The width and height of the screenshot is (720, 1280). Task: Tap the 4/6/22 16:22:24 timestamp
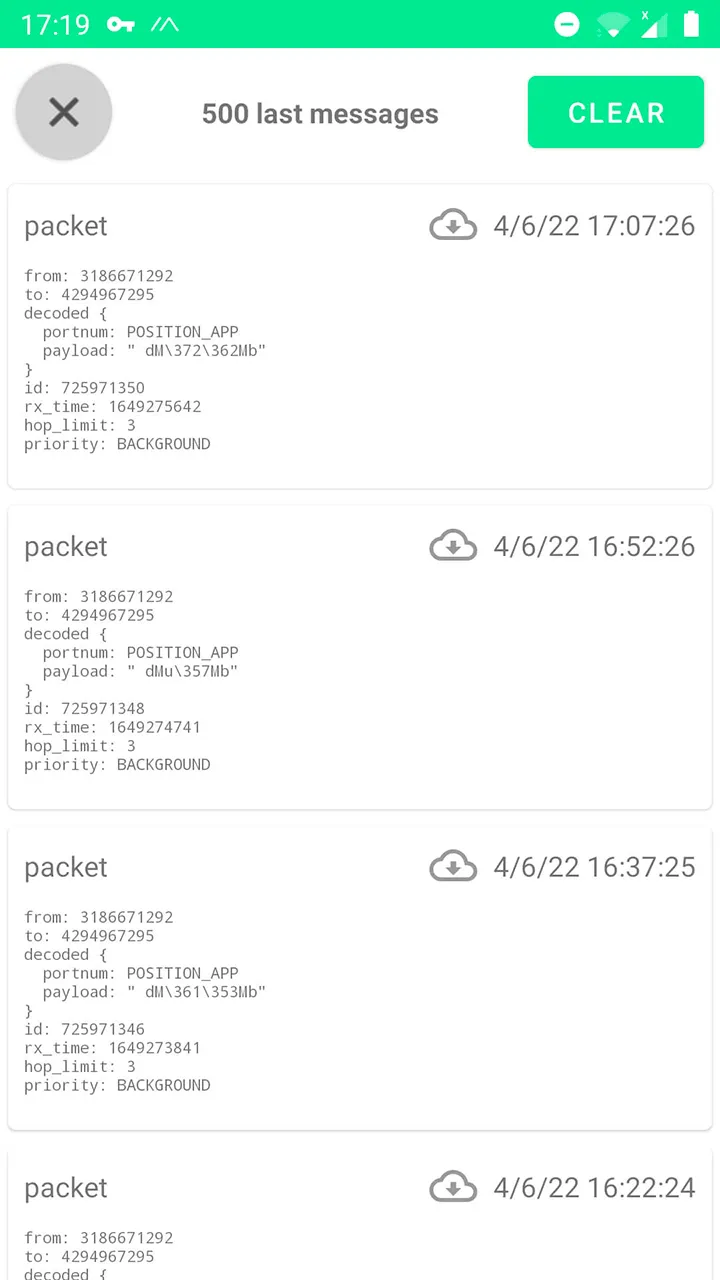coord(594,1188)
